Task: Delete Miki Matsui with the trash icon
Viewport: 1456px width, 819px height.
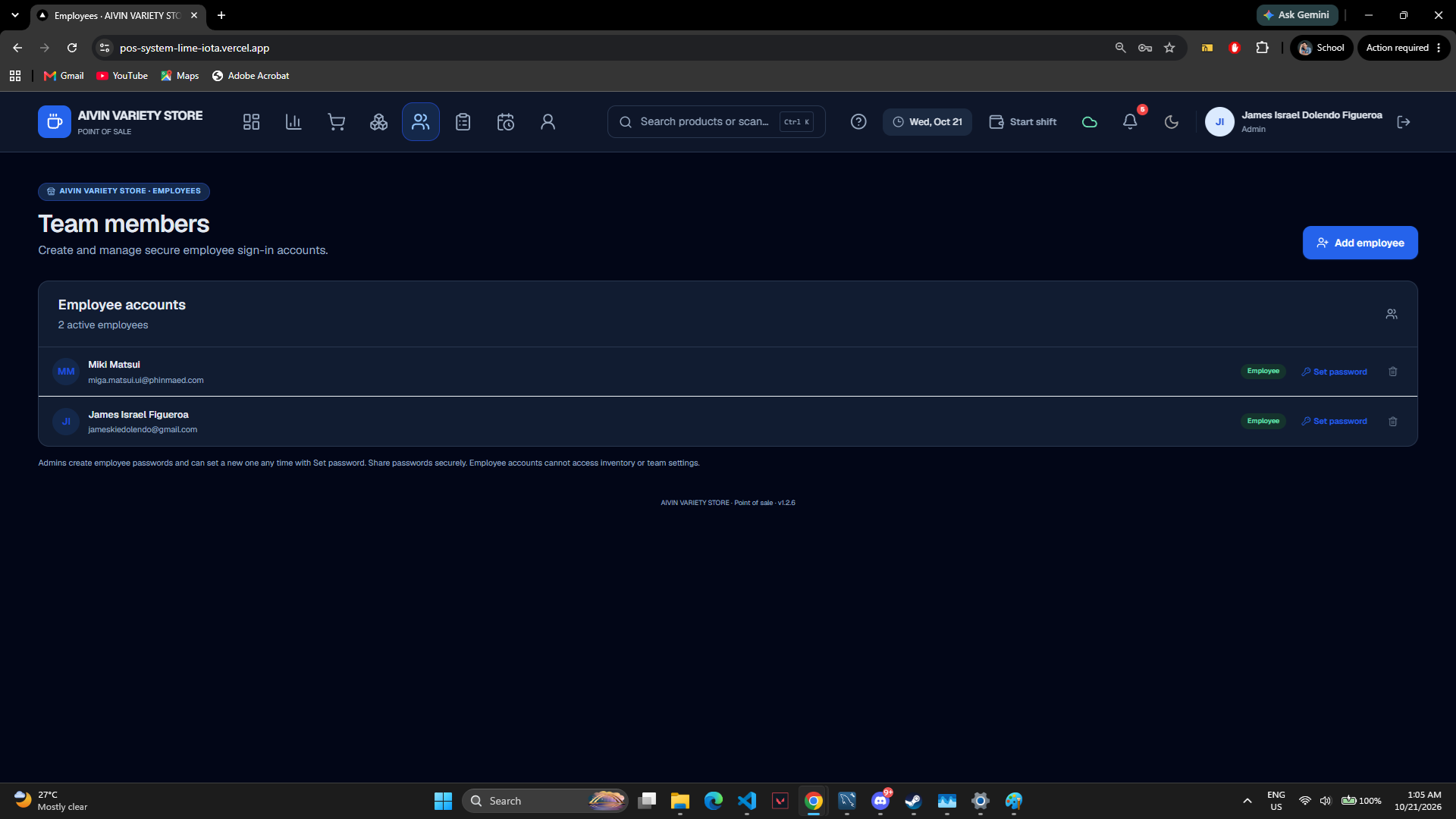Action: (1393, 372)
